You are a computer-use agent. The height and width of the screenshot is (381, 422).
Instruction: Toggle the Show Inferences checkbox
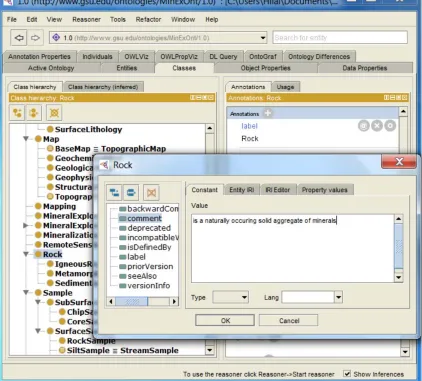[347, 374]
